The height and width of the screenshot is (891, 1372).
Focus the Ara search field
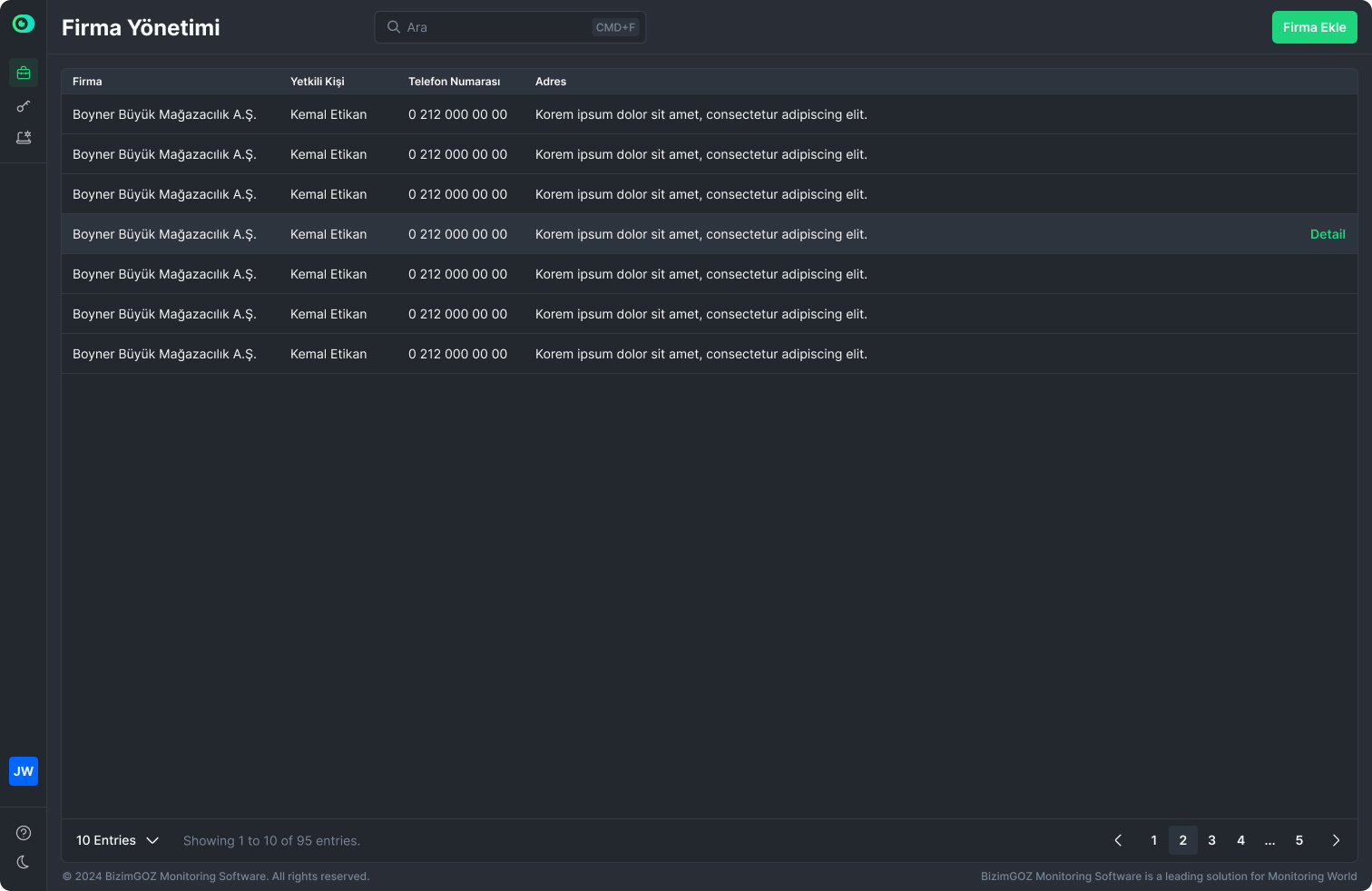coord(510,27)
